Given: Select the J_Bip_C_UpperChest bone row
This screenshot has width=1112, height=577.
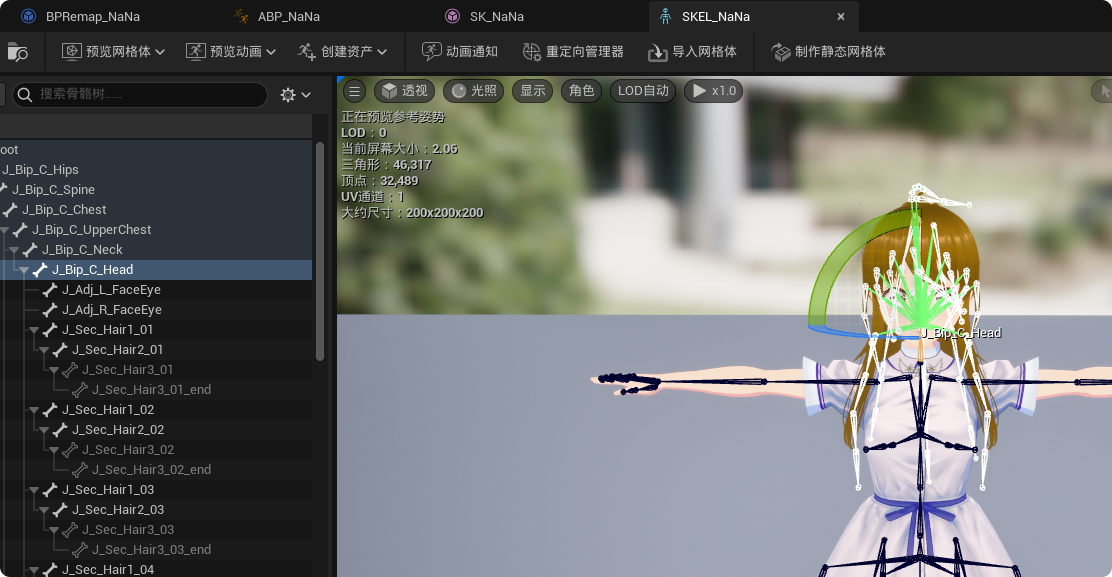Looking at the screenshot, I should pos(156,230).
